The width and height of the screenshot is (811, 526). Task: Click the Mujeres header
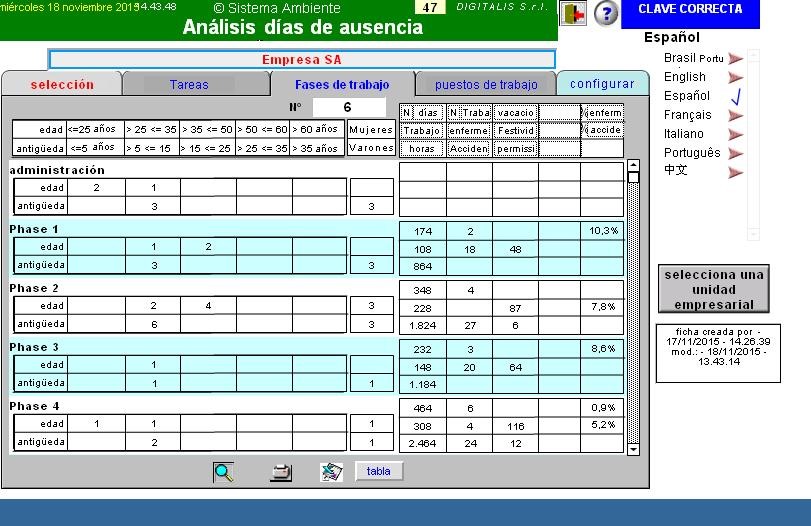(x=371, y=129)
